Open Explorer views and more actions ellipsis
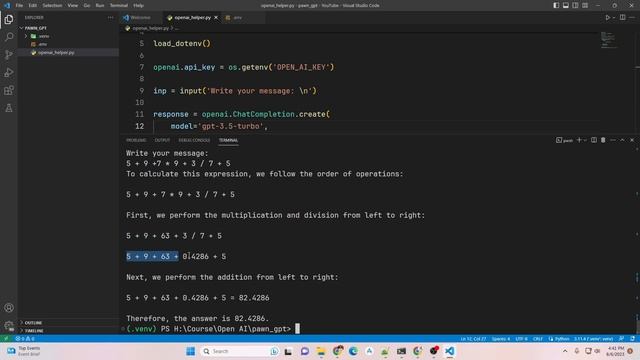This screenshot has width=640, height=360. coord(111,18)
